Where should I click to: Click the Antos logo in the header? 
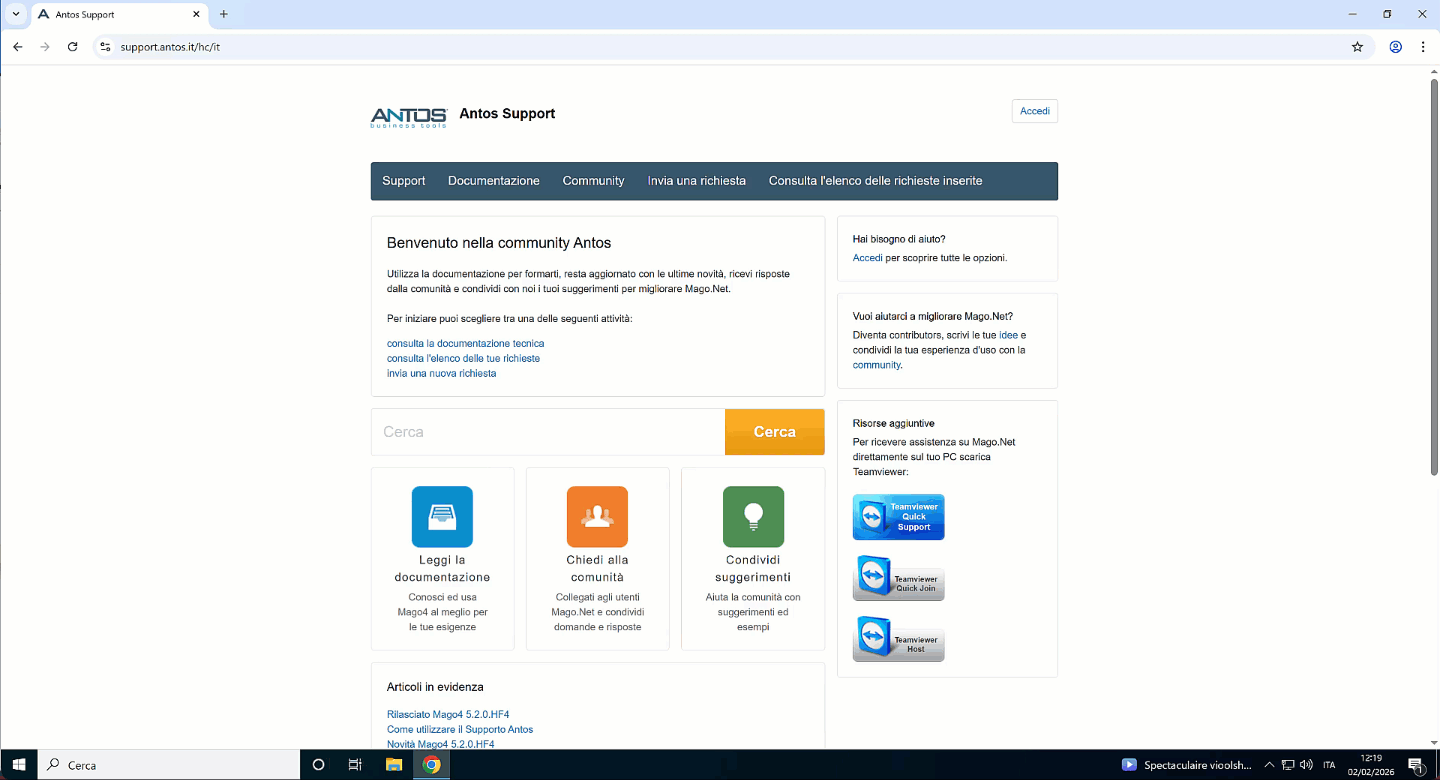click(408, 117)
